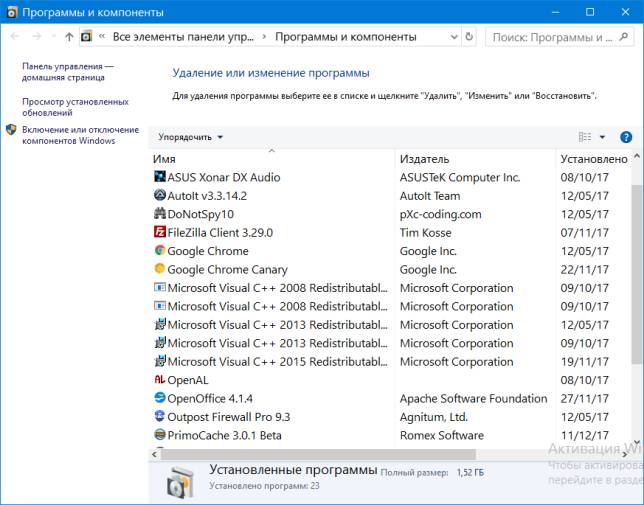The width and height of the screenshot is (644, 505).
Task: Click the help question mark icon
Action: (626, 137)
